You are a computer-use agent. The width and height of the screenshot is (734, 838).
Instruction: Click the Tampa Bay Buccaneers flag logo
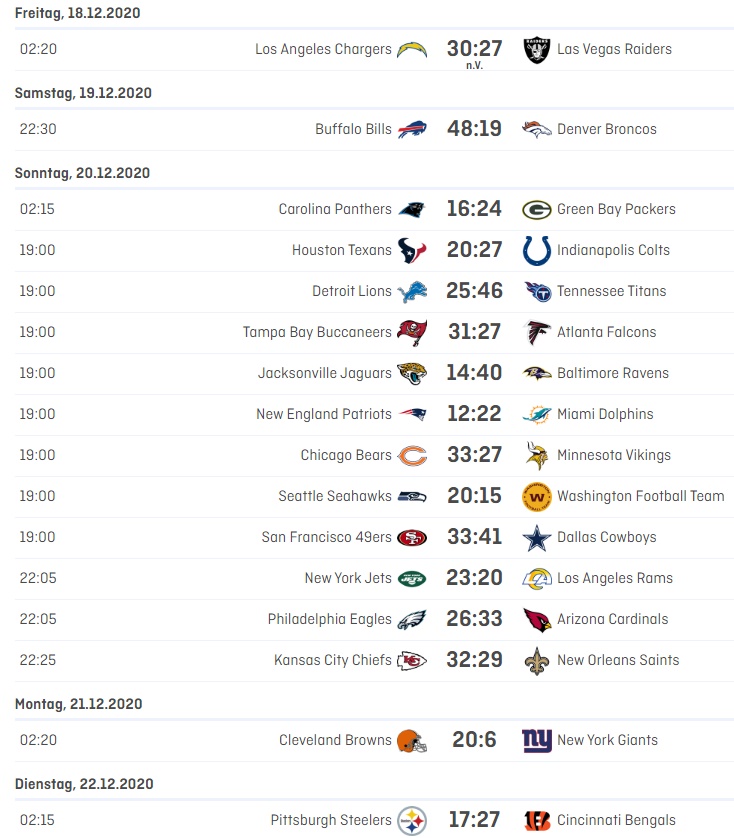pyautogui.click(x=412, y=332)
